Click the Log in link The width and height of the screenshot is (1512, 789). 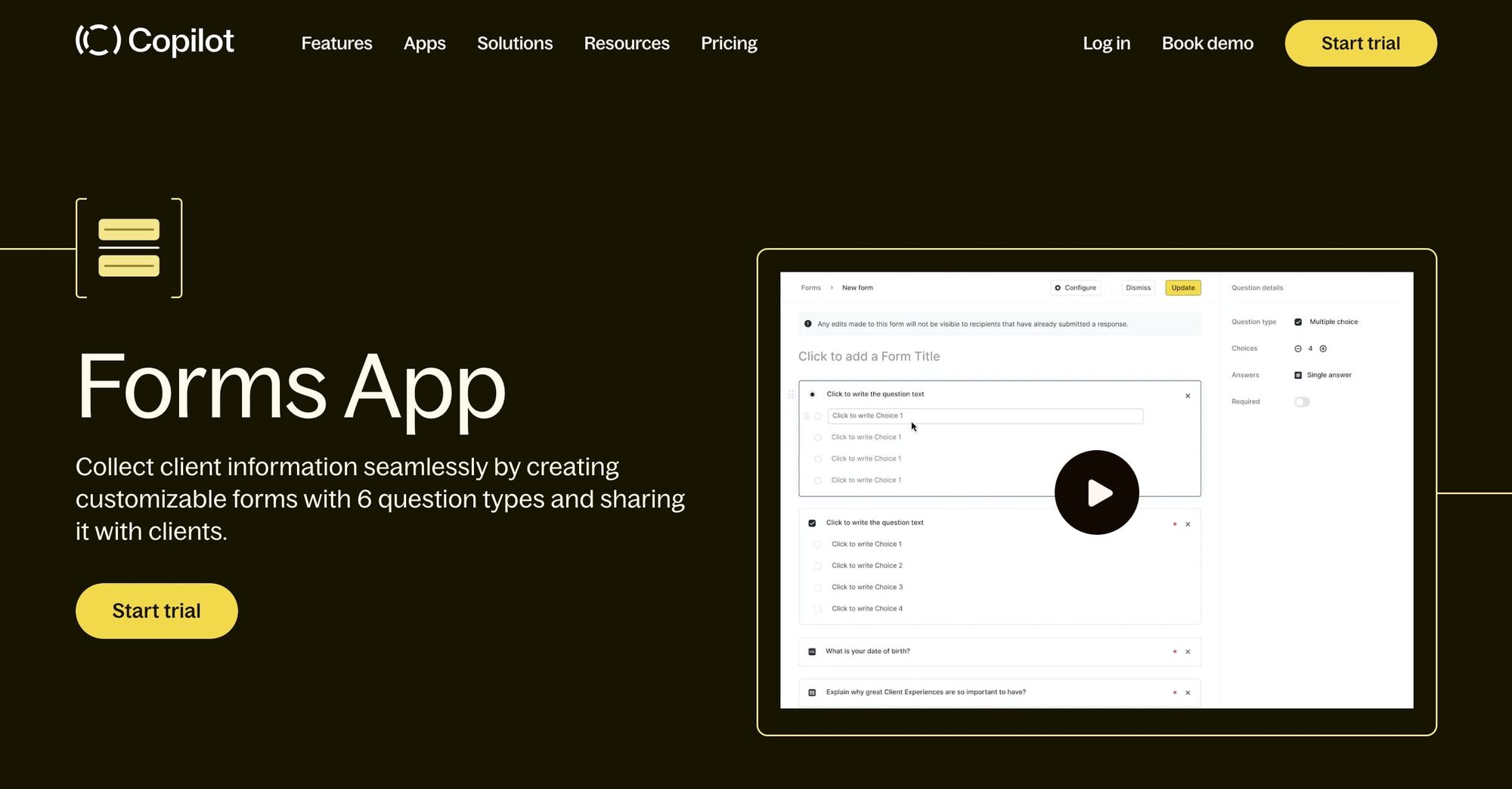[x=1106, y=43]
